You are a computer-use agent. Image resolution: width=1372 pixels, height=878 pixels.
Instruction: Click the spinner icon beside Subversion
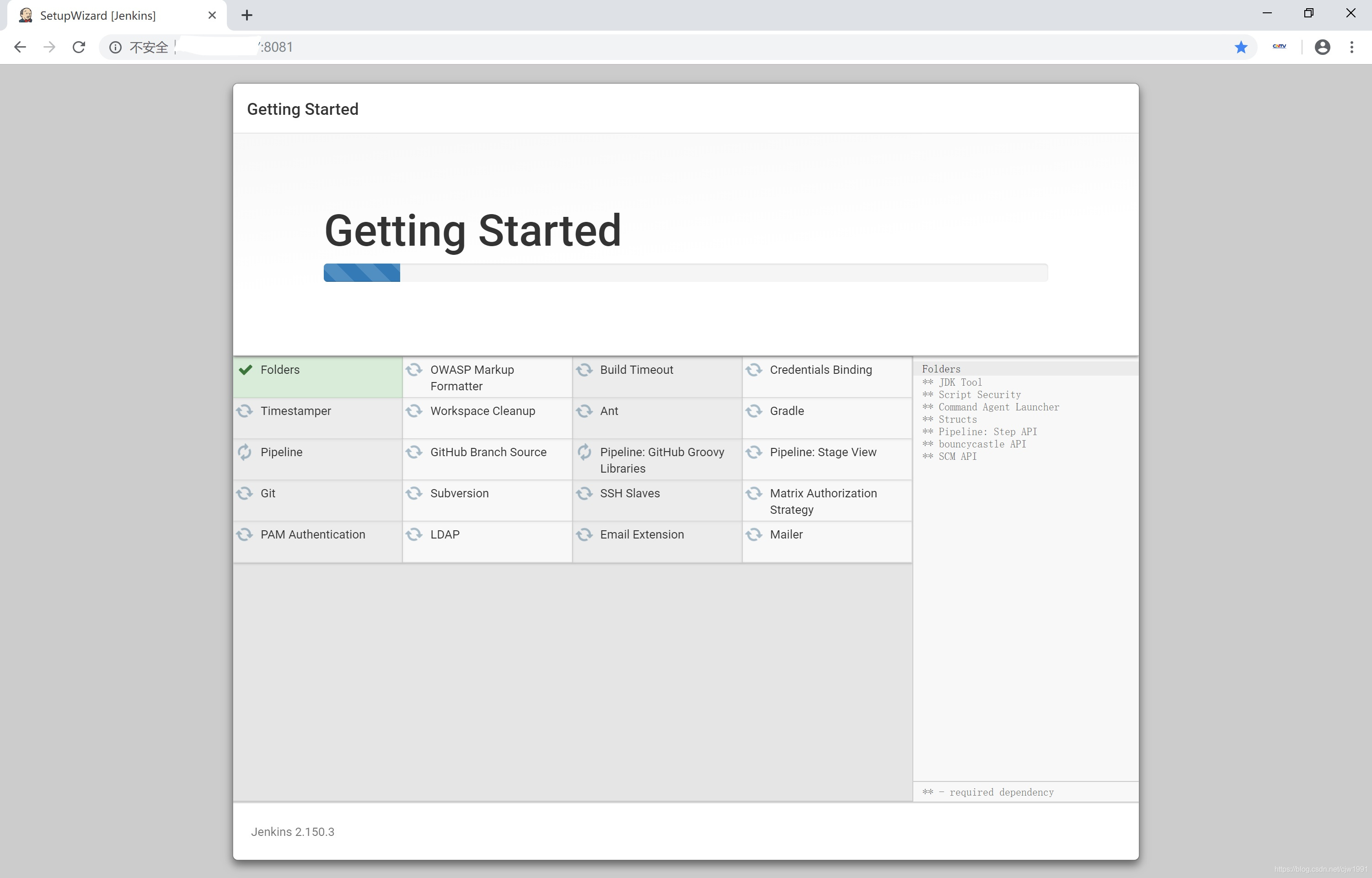coord(414,493)
